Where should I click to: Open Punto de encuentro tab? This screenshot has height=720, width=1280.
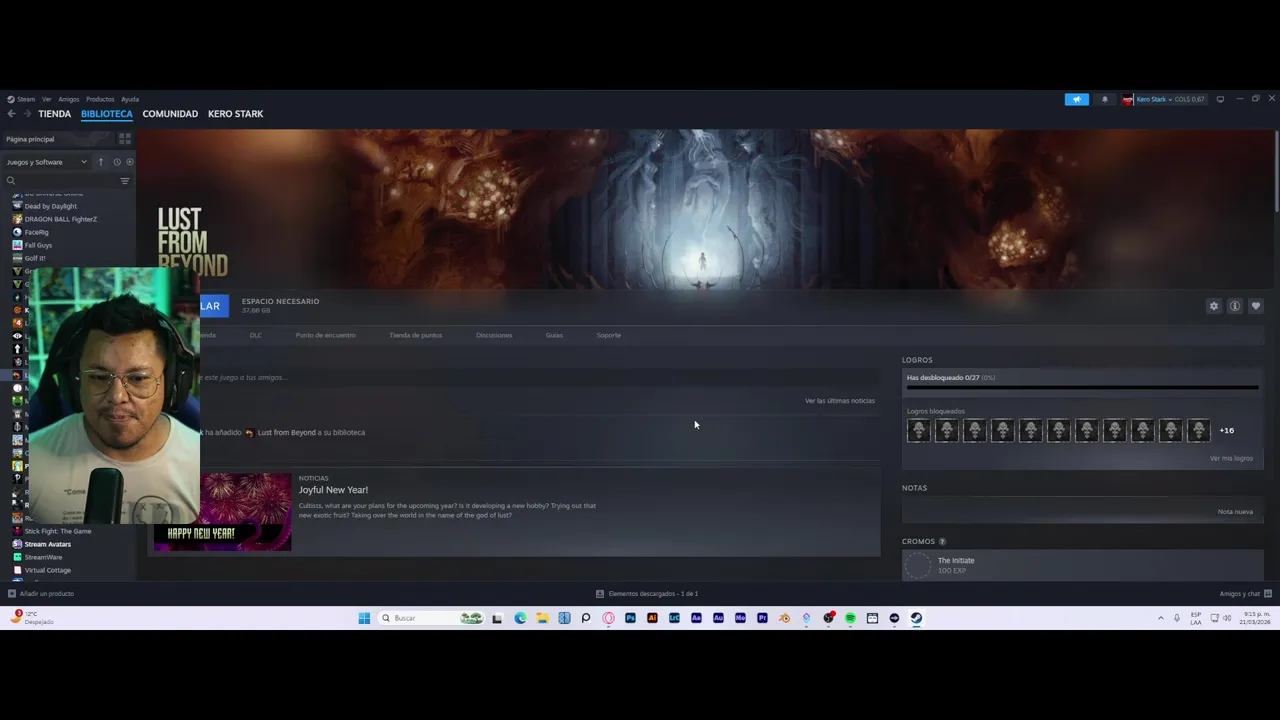(325, 335)
